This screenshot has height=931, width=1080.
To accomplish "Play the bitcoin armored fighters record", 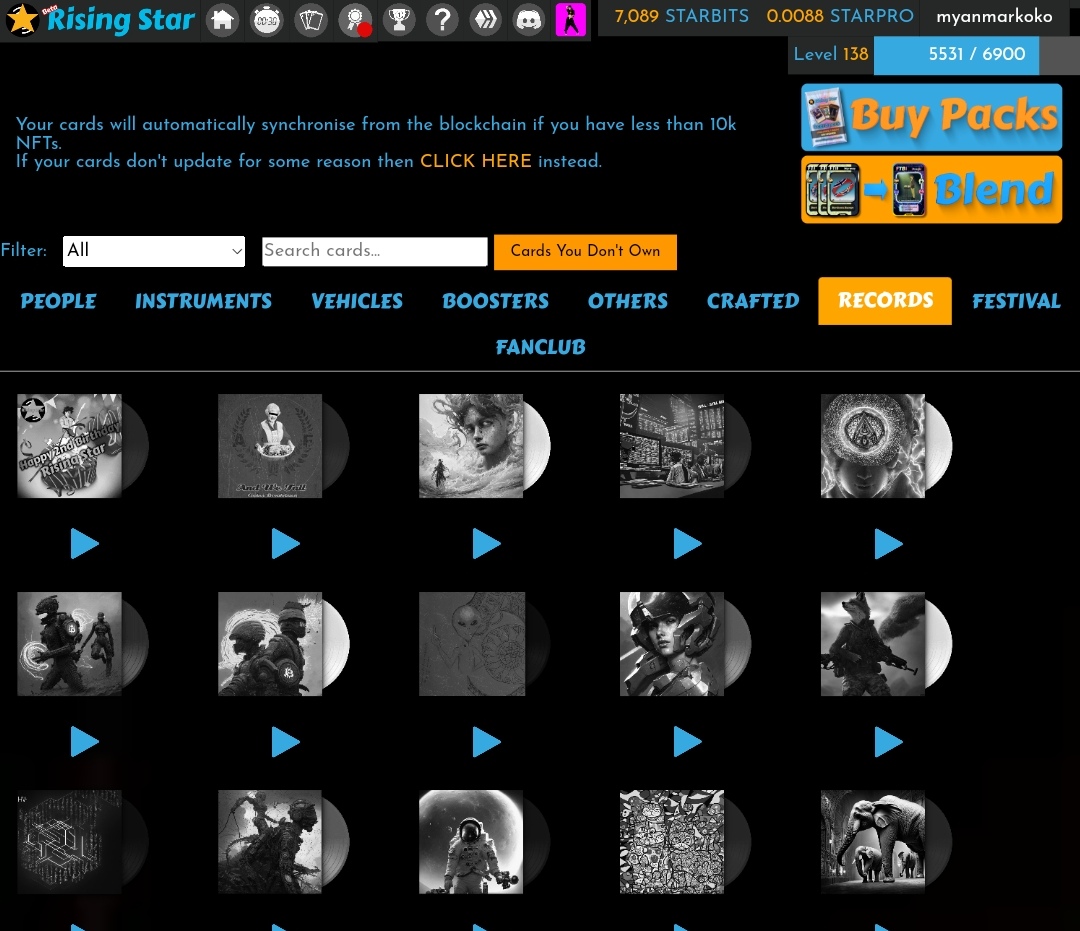I will [85, 742].
